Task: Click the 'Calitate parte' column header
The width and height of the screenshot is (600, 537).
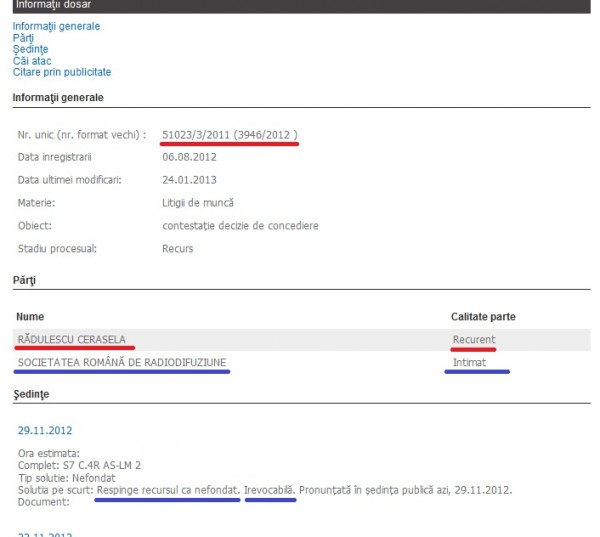Action: tap(483, 316)
